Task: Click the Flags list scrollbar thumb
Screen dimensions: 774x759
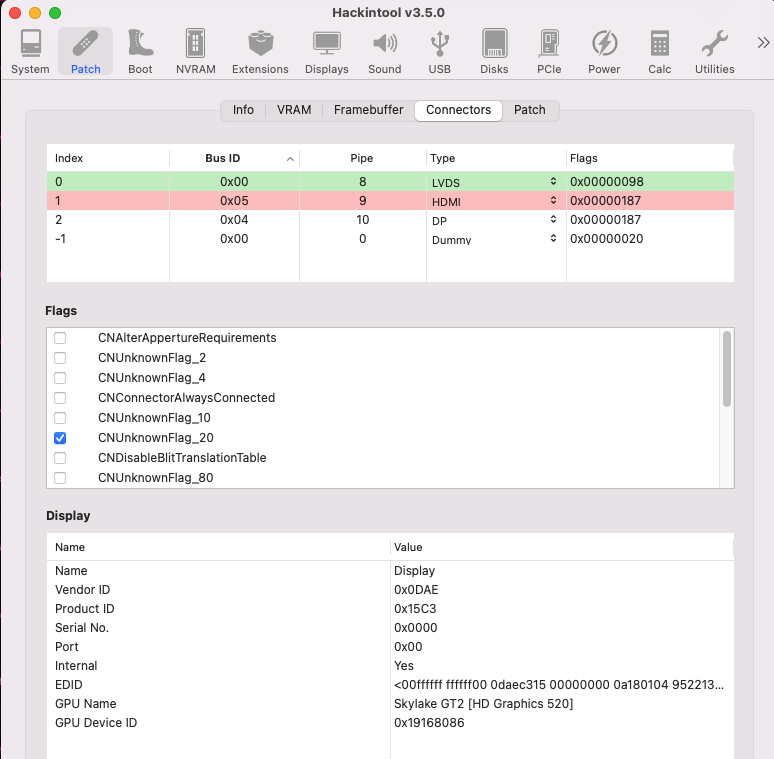Action: pyautogui.click(x=727, y=369)
